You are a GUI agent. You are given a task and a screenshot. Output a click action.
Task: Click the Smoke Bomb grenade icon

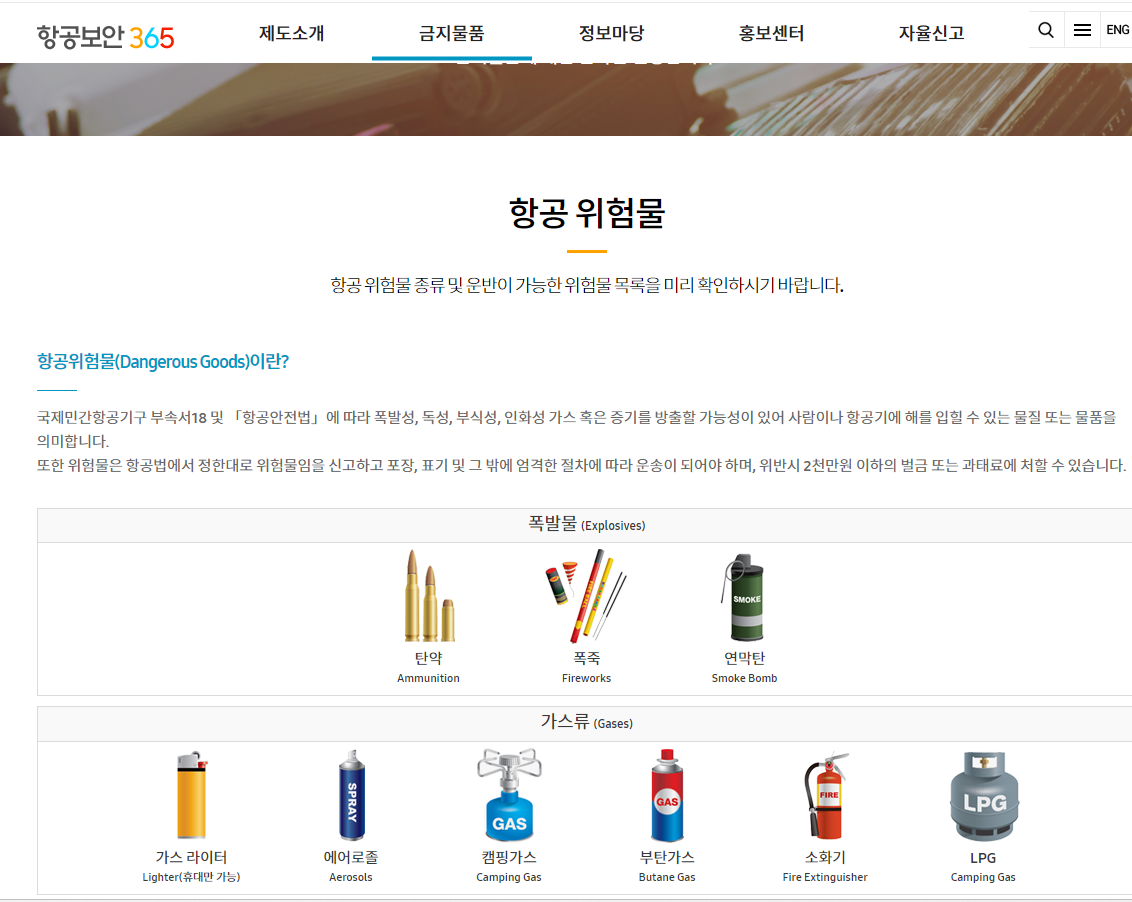[x=743, y=598]
